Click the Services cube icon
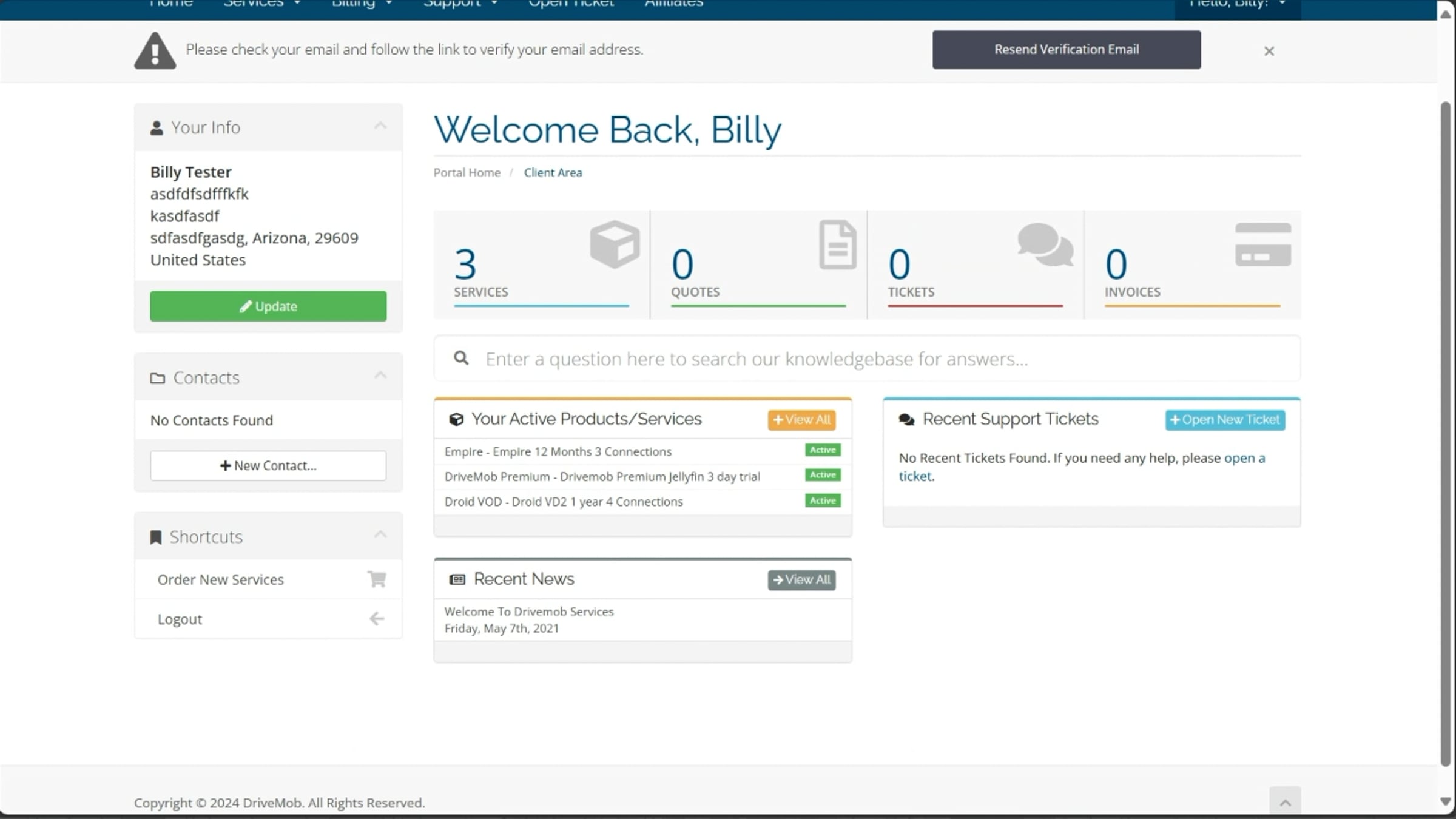The width and height of the screenshot is (1456, 819). [x=615, y=244]
